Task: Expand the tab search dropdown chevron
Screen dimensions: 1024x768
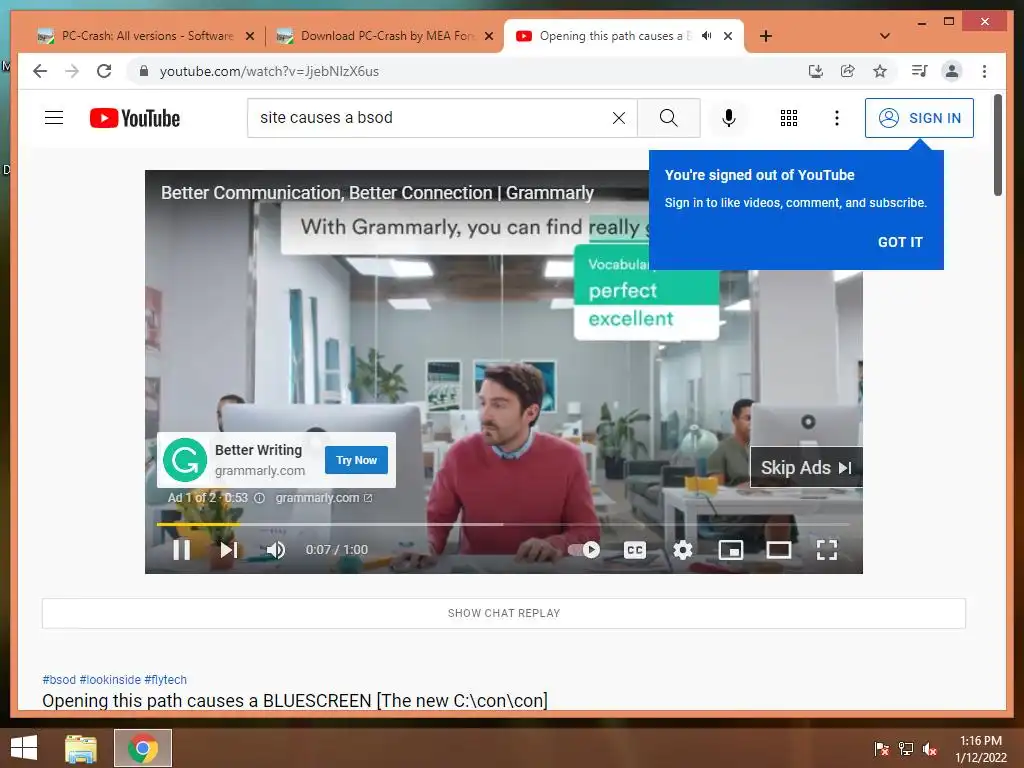Action: click(x=884, y=36)
